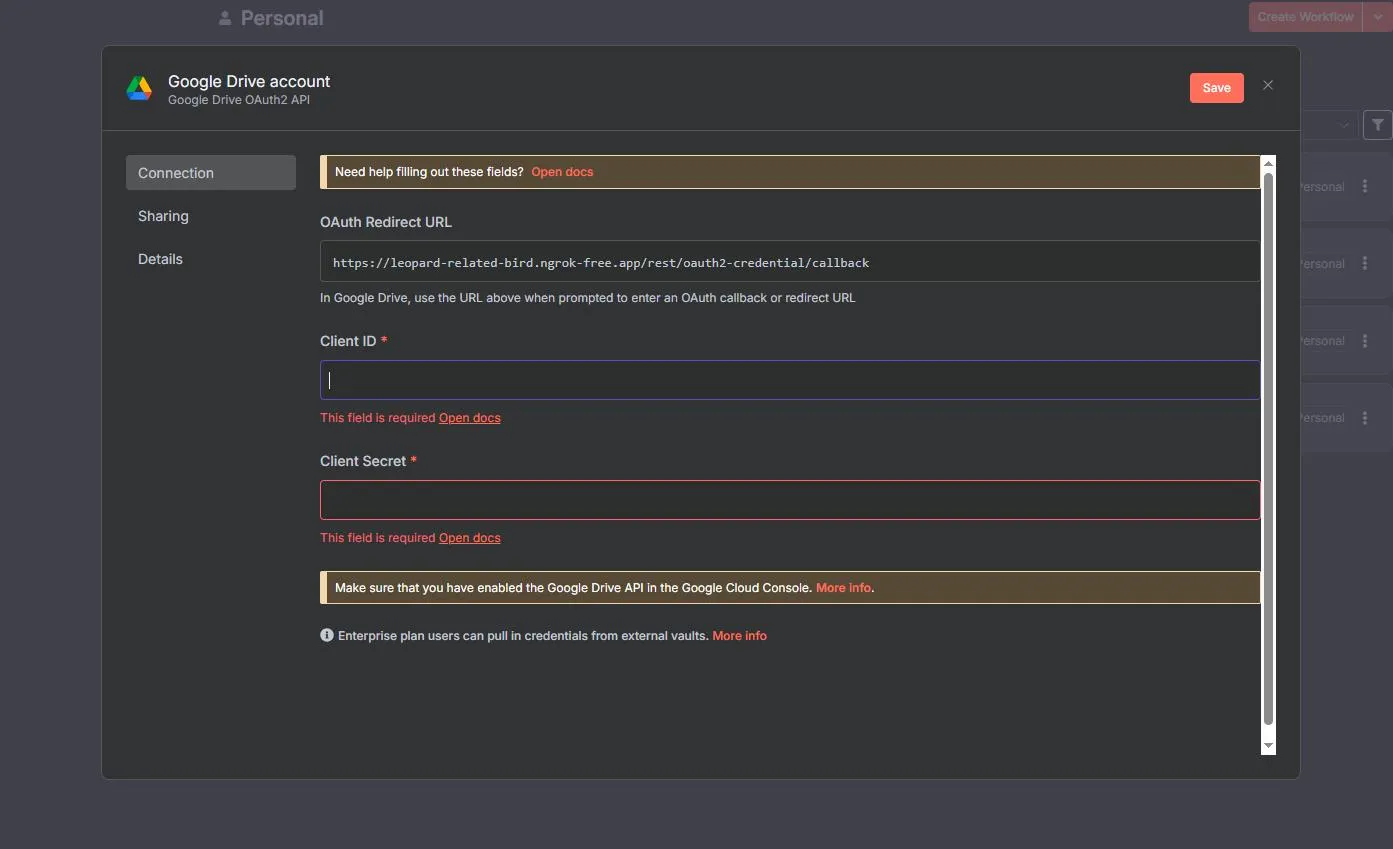Open the Details tab
Screen dimensions: 1393x849
pos(160,259)
